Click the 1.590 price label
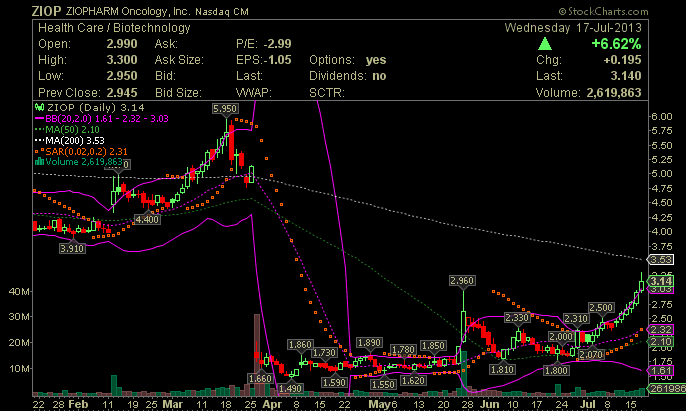This screenshot has height=411, width=686. [x=335, y=383]
